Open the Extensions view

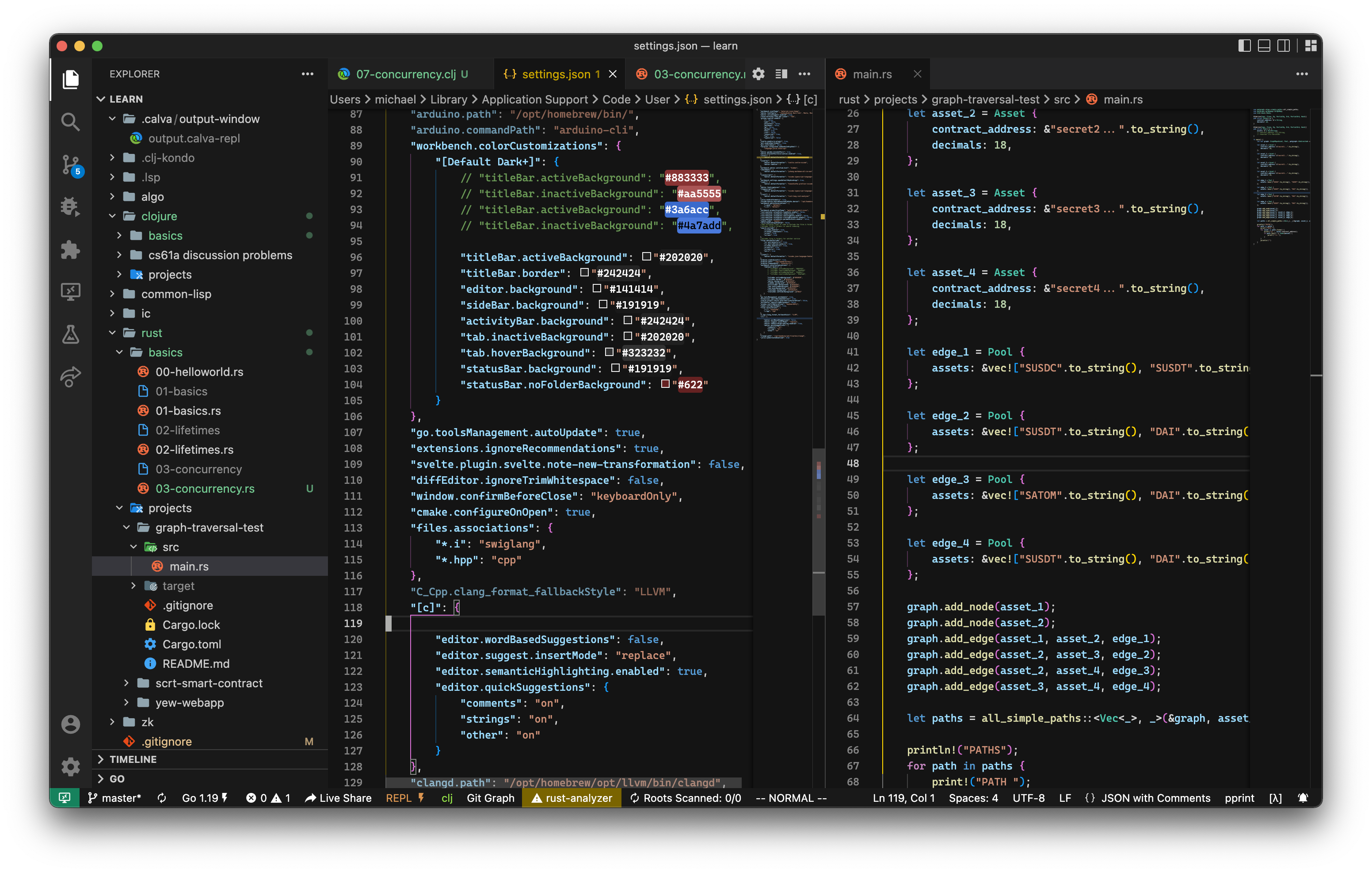[70, 249]
